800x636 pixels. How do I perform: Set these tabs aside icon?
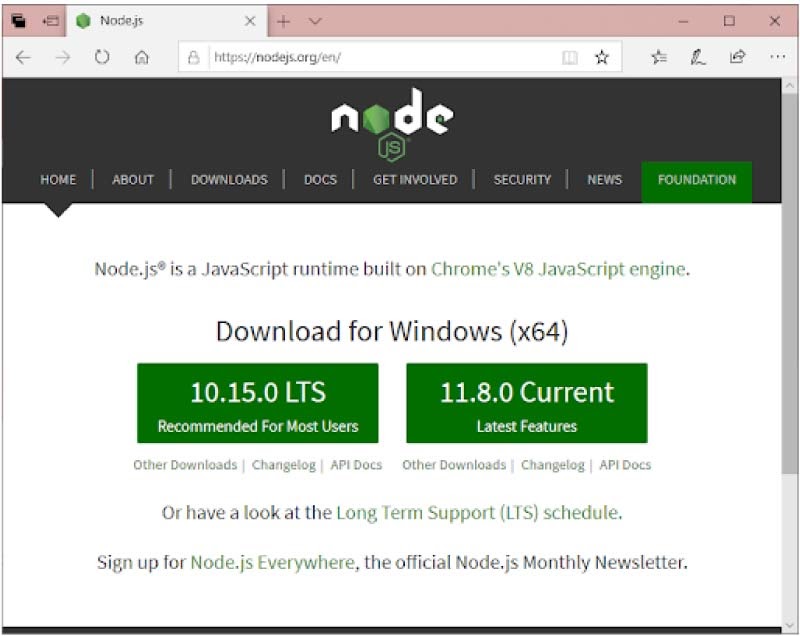(x=51, y=21)
